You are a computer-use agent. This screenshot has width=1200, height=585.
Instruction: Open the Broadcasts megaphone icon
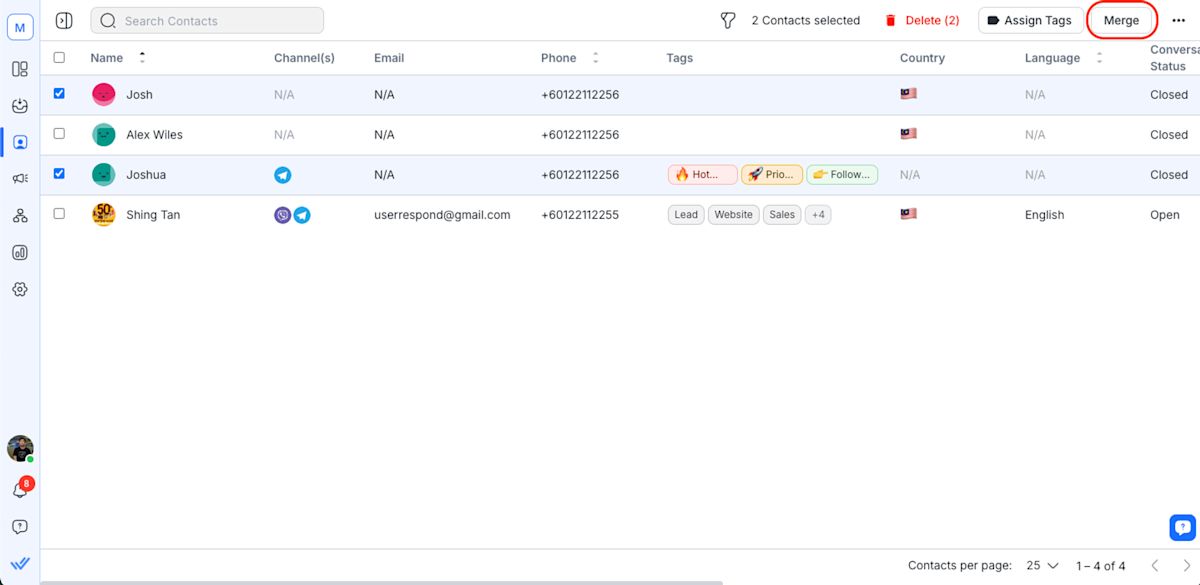20,179
